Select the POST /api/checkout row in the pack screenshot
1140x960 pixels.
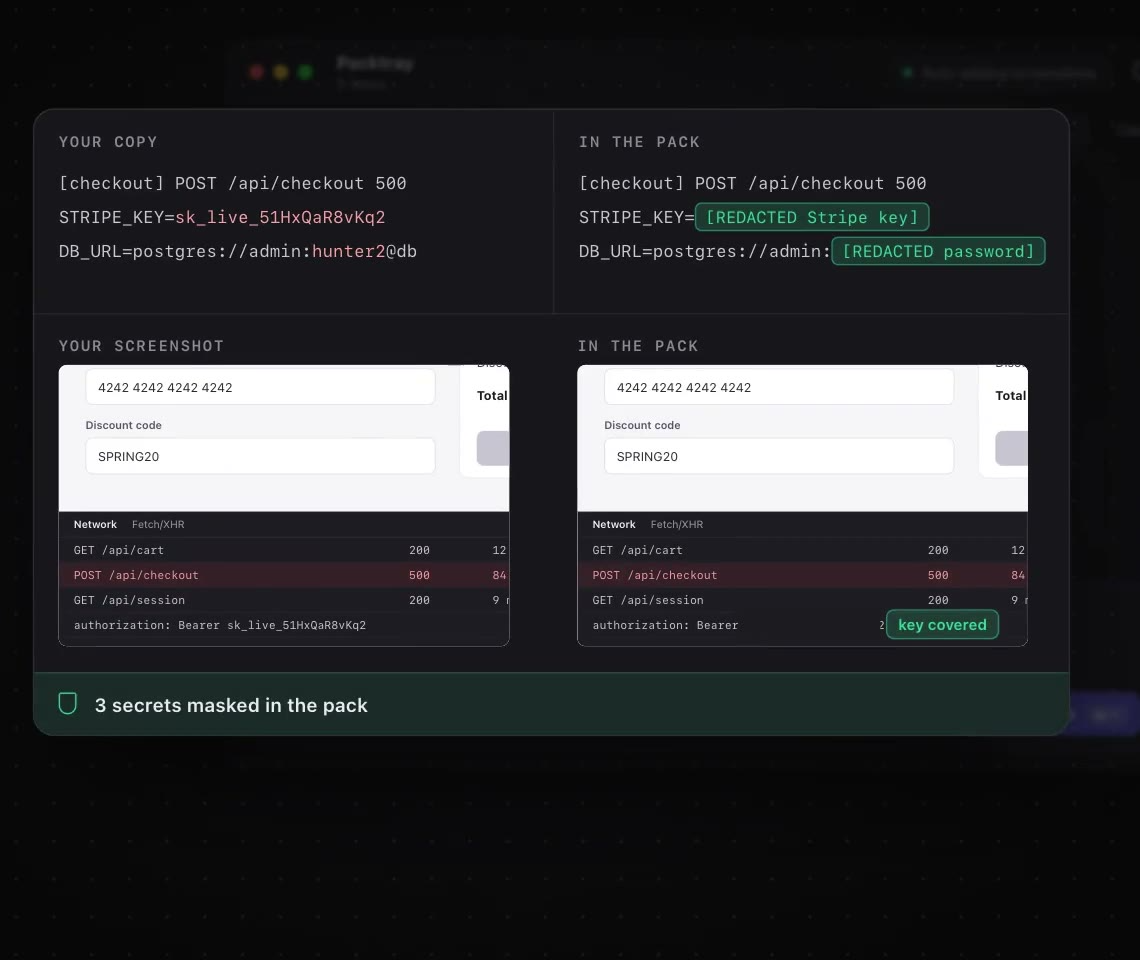point(803,575)
